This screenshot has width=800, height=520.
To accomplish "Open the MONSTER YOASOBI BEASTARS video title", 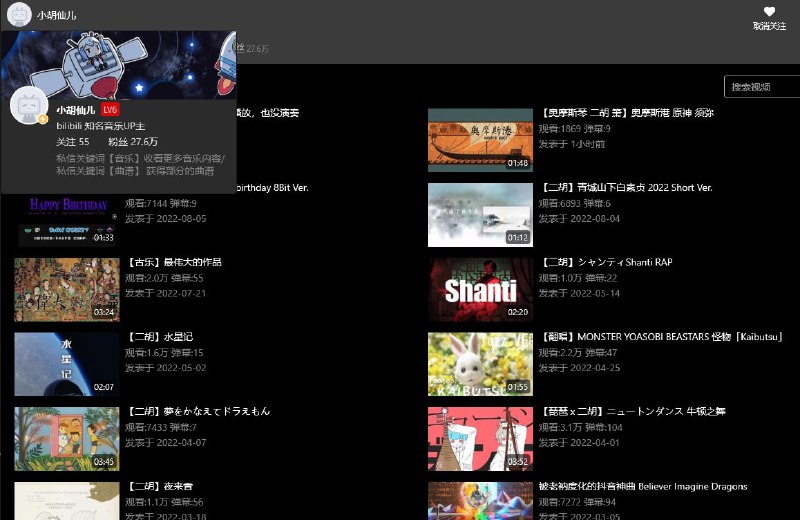I will [662, 337].
